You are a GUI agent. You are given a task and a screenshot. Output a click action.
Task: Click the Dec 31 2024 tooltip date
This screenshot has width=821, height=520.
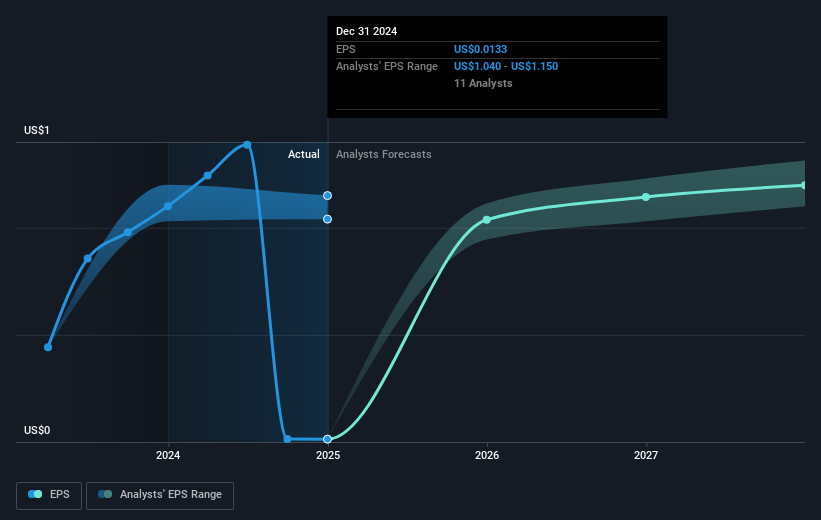[367, 31]
